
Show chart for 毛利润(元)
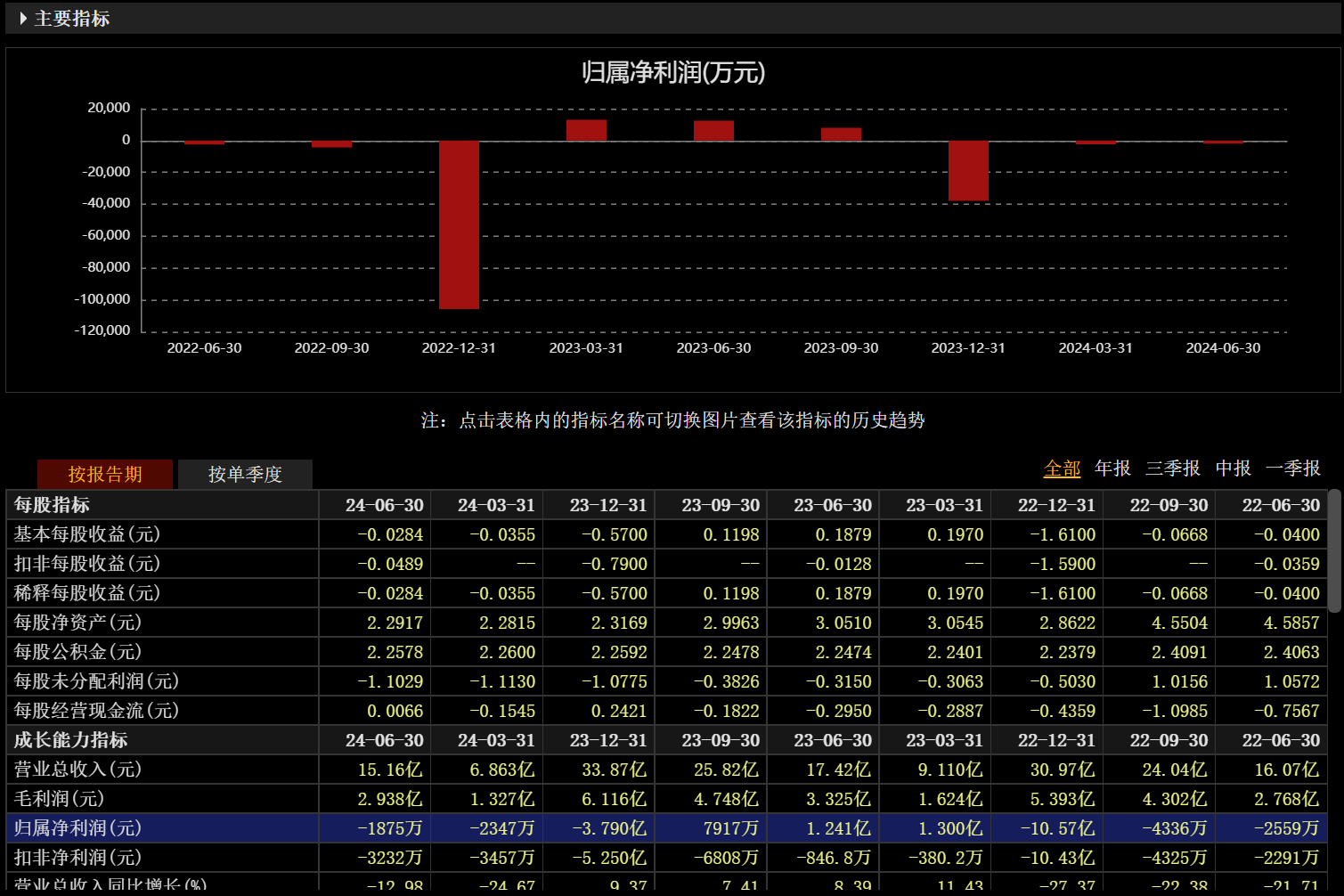59,799
